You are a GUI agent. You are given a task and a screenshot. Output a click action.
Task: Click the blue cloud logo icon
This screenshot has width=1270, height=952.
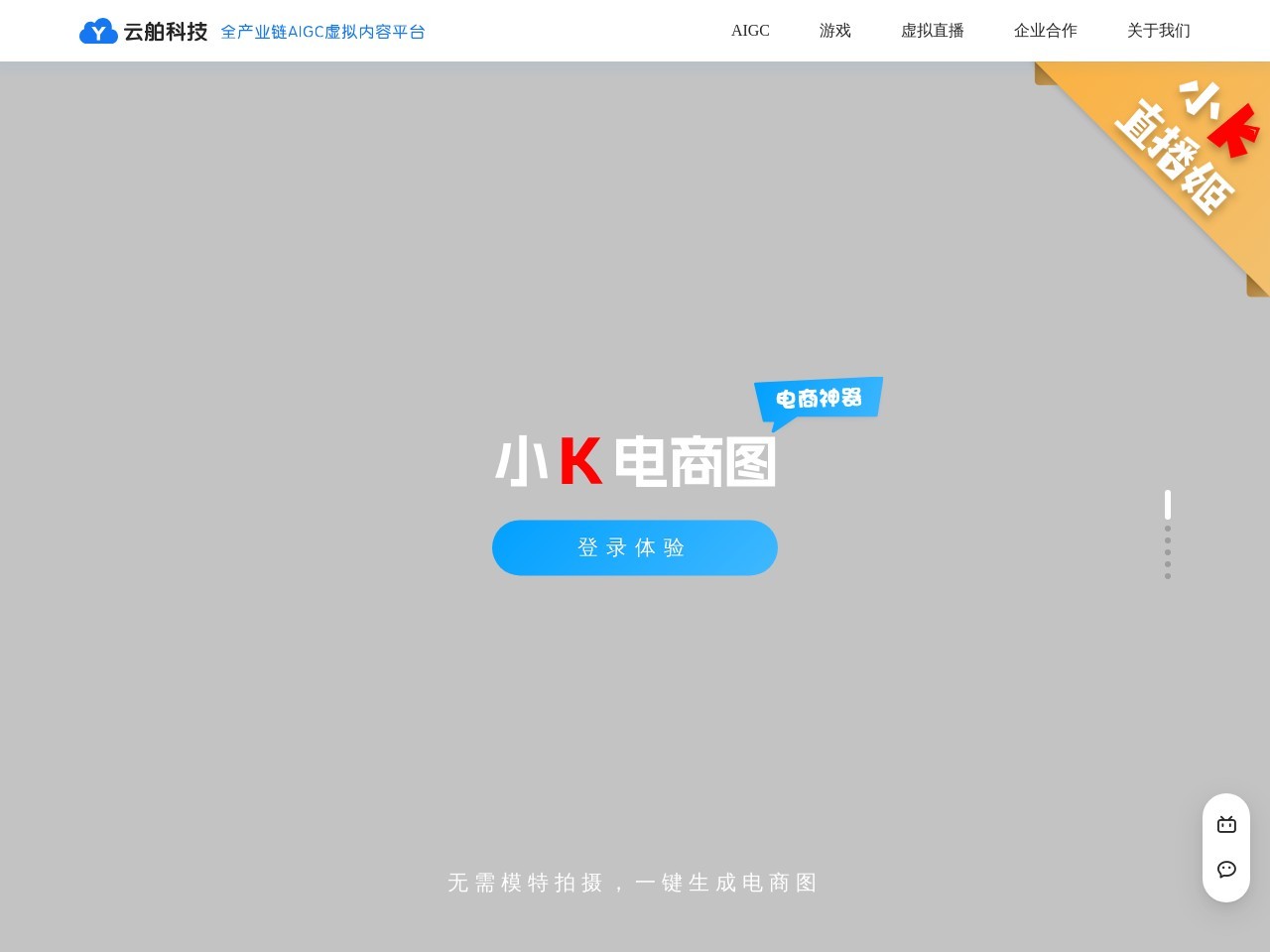pos(96,31)
